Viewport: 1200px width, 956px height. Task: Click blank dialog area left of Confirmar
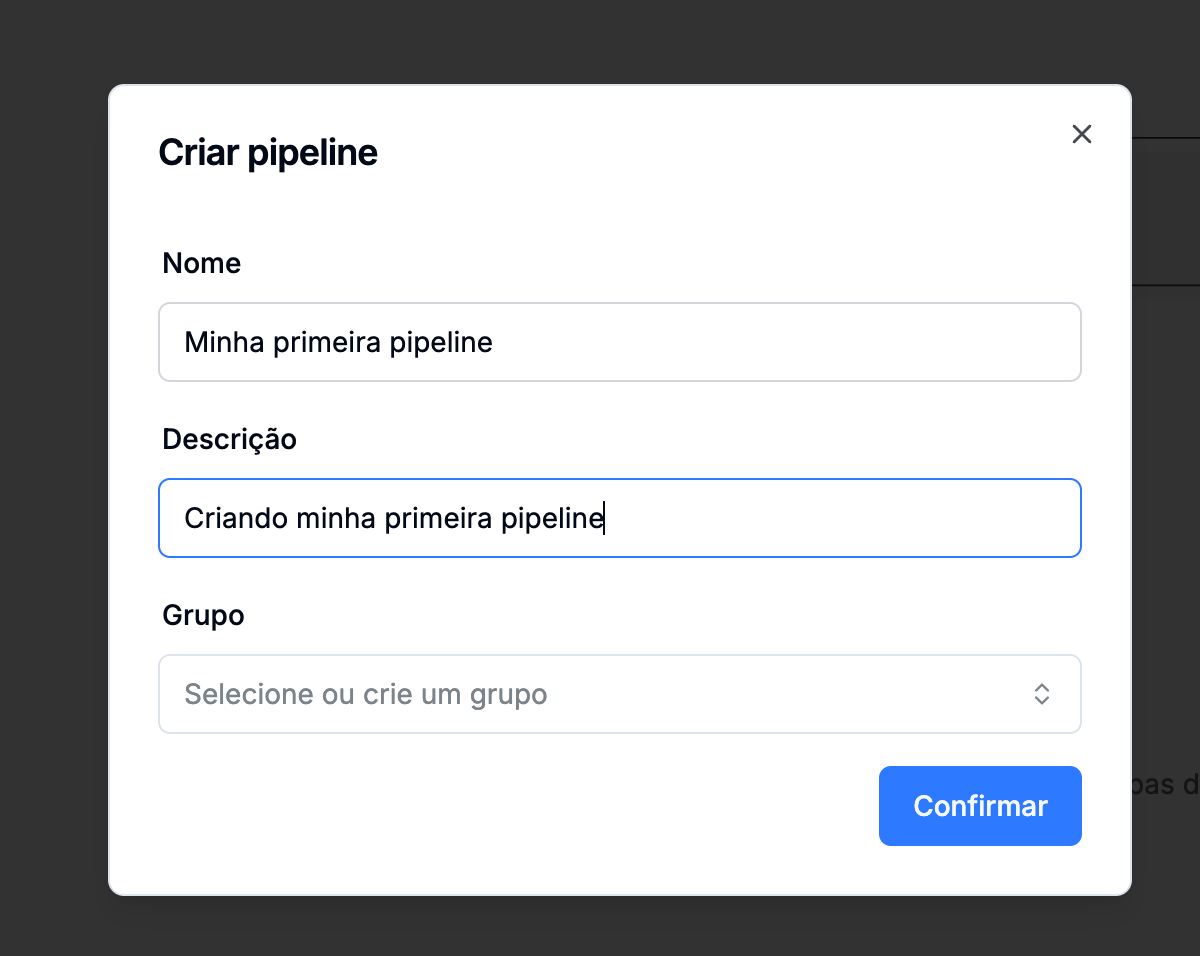(x=500, y=806)
